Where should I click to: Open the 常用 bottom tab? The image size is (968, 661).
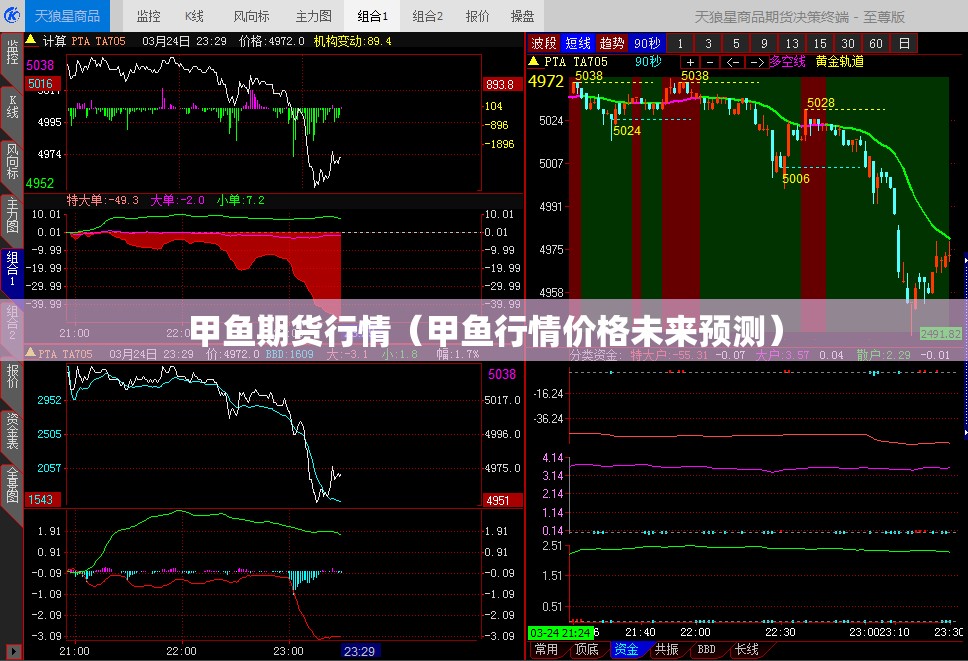[546, 649]
